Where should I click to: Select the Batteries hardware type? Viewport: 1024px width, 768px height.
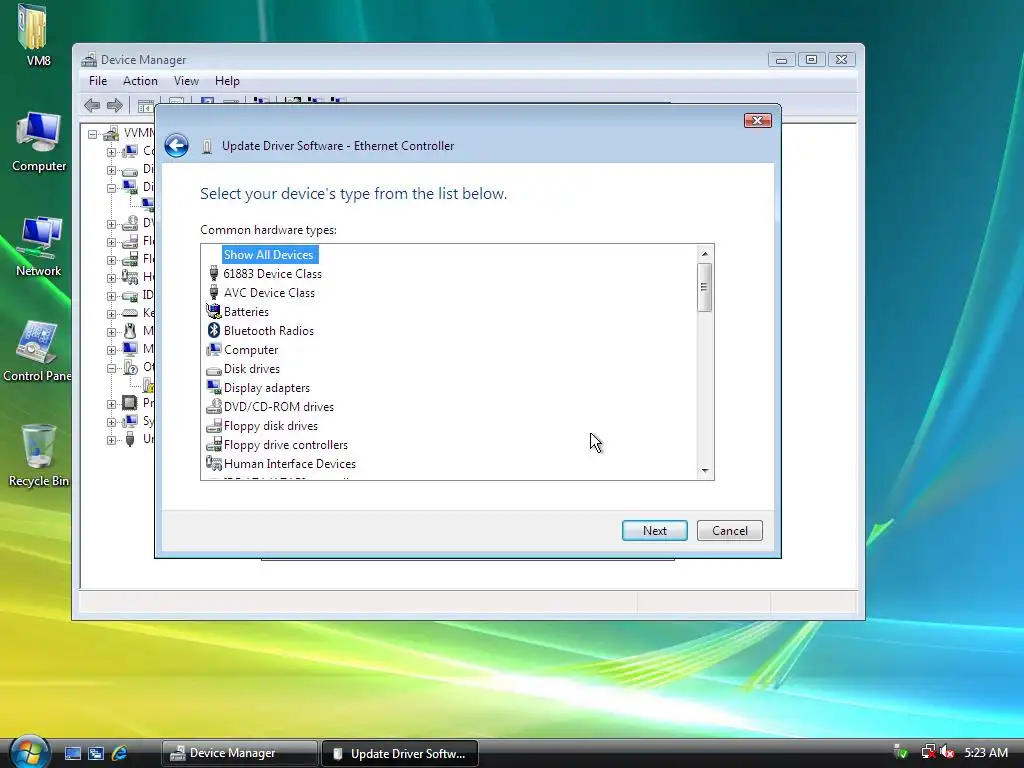246,312
